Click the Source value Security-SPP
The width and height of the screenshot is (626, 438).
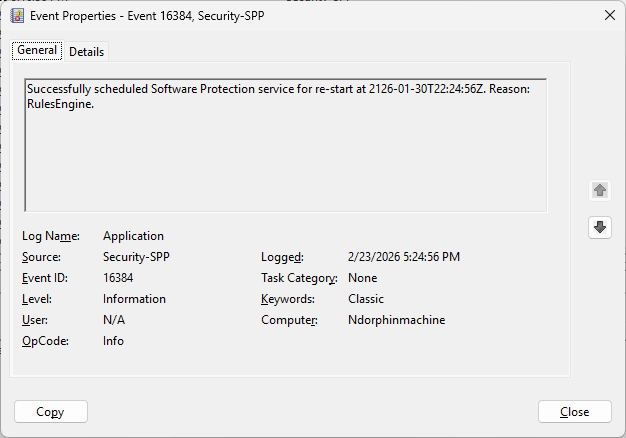coord(135,257)
